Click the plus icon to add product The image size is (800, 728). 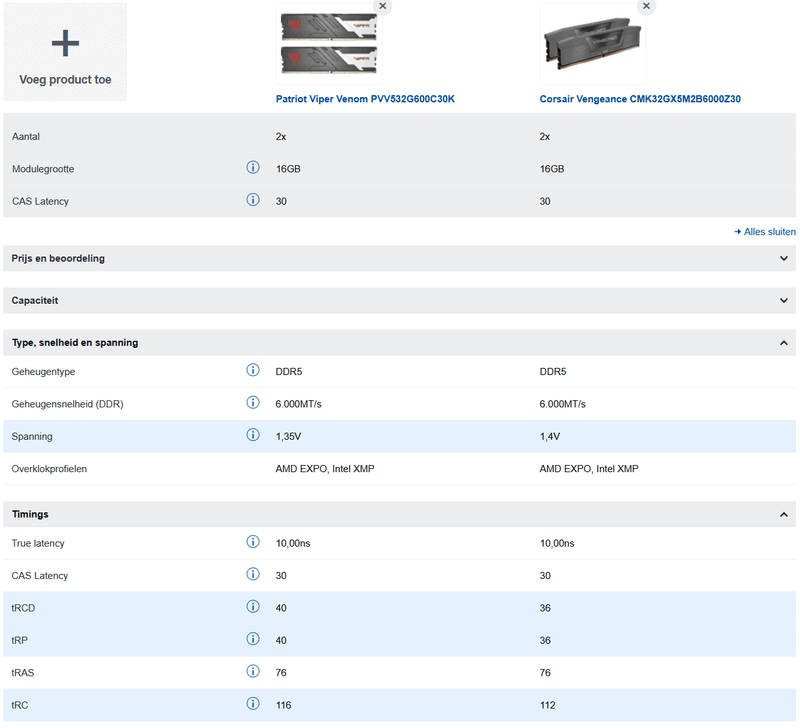(x=65, y=43)
